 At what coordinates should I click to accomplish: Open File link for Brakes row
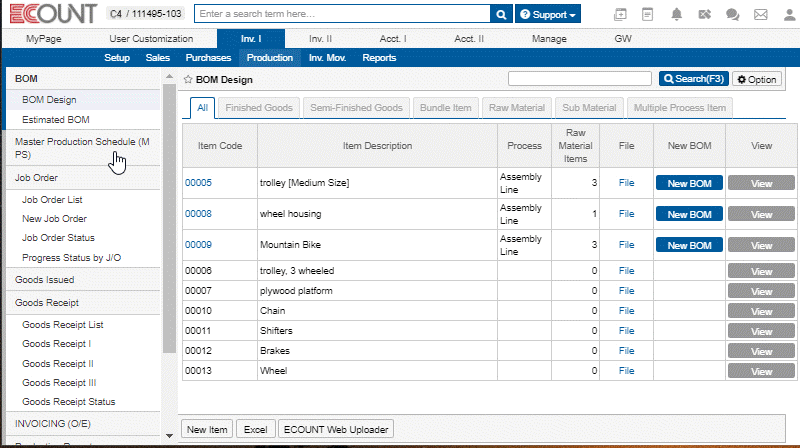626,351
